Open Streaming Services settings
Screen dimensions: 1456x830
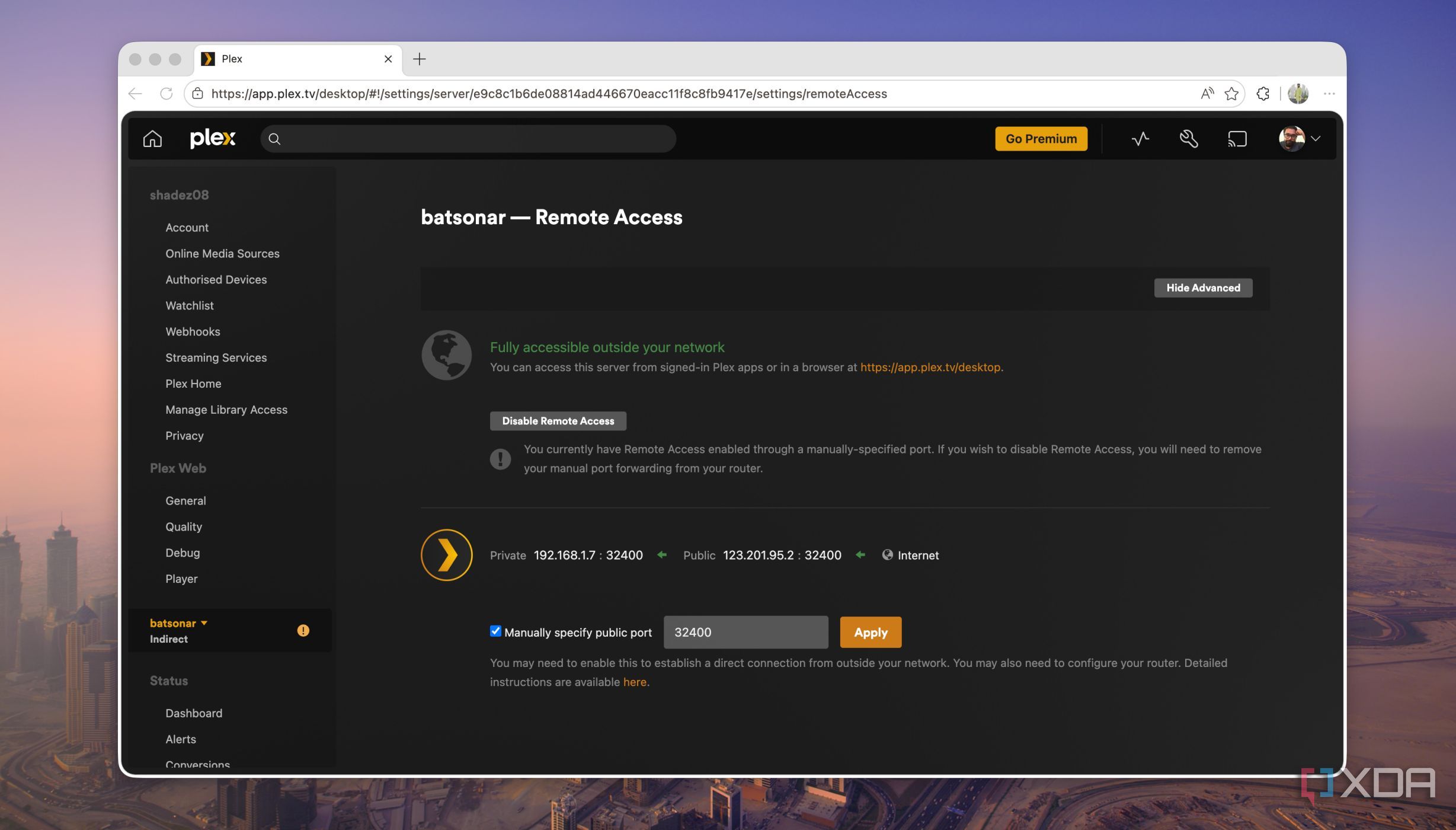tap(216, 358)
